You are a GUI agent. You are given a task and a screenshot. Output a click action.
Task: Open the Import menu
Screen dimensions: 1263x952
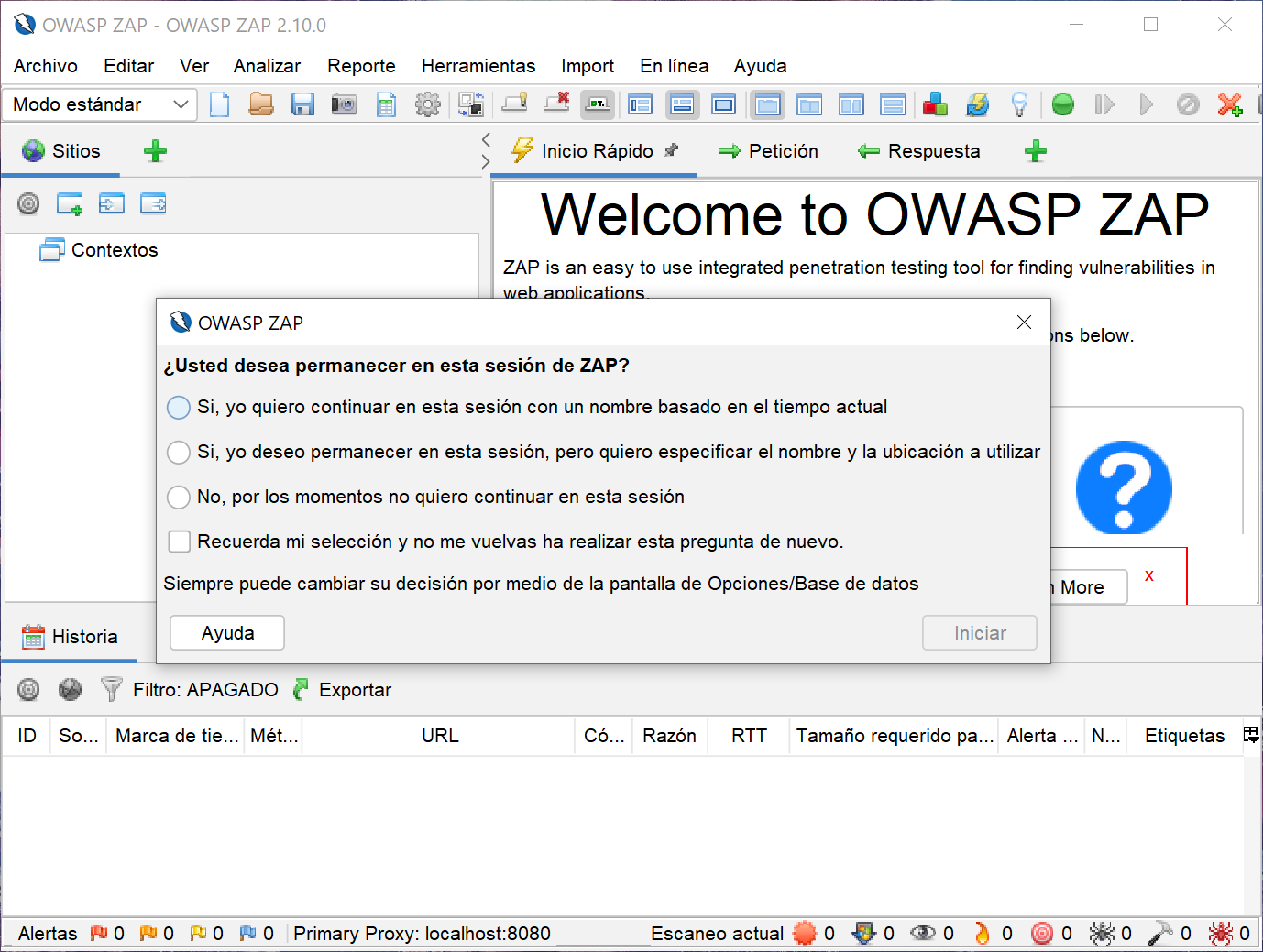588,66
